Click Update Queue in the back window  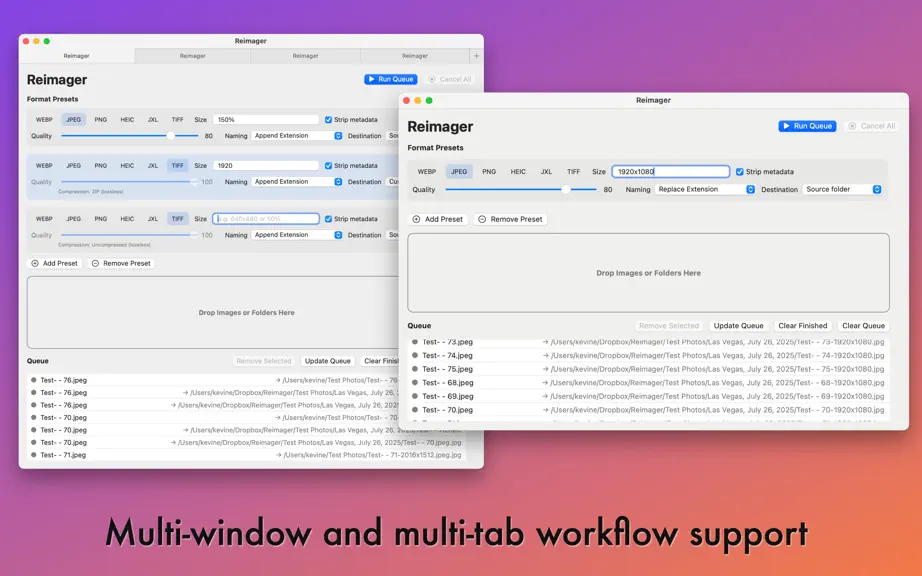[x=328, y=361]
